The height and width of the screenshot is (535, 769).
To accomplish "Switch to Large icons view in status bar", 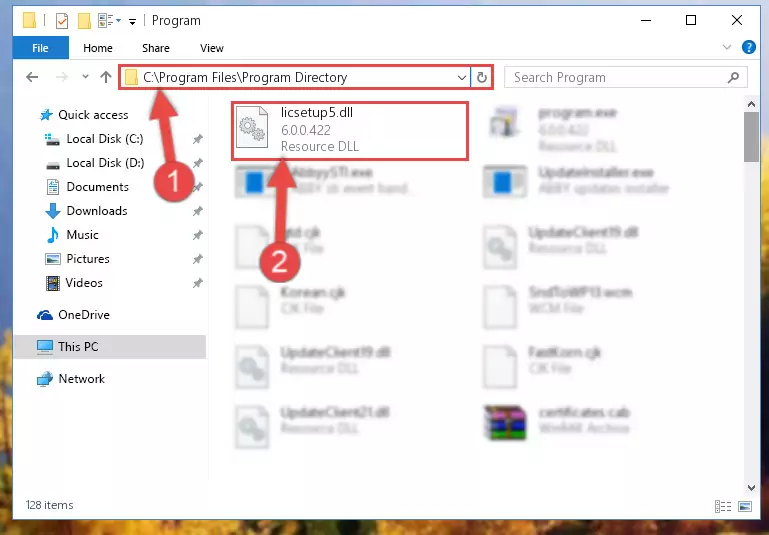I will point(744,506).
